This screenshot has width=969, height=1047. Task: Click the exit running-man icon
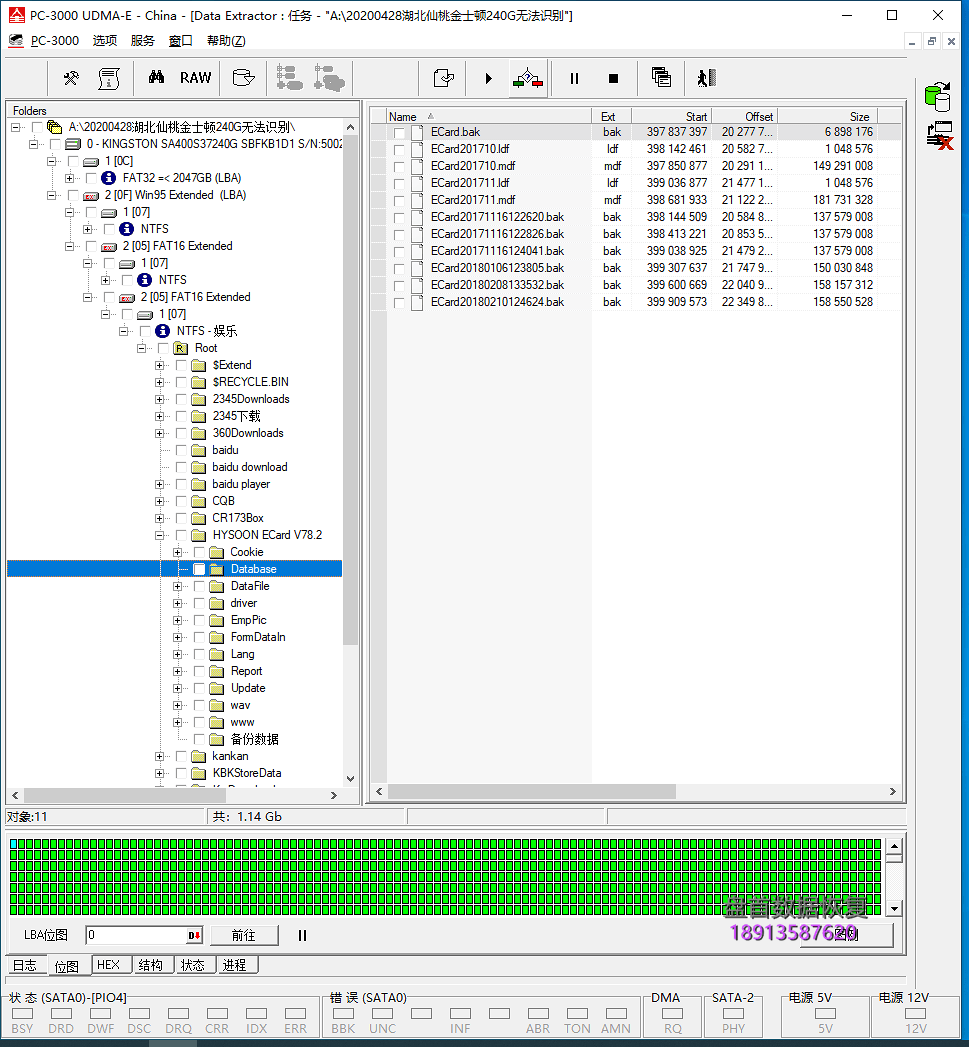pyautogui.click(x=707, y=78)
